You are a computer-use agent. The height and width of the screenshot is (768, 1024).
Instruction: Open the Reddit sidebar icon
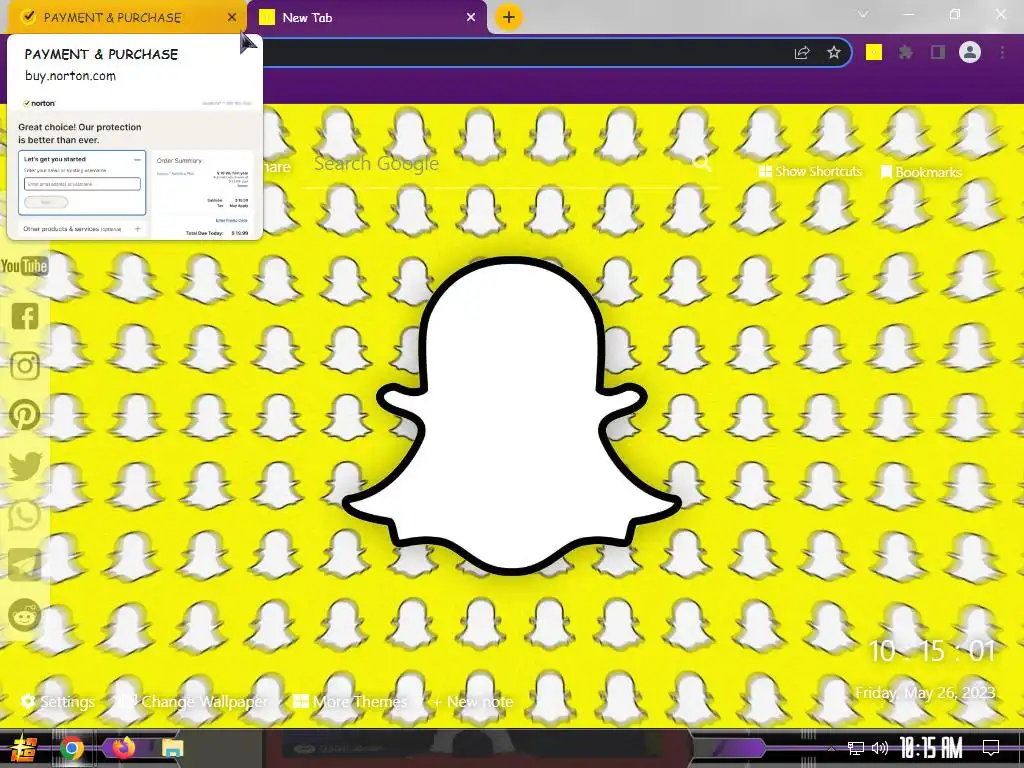pyautogui.click(x=25, y=615)
